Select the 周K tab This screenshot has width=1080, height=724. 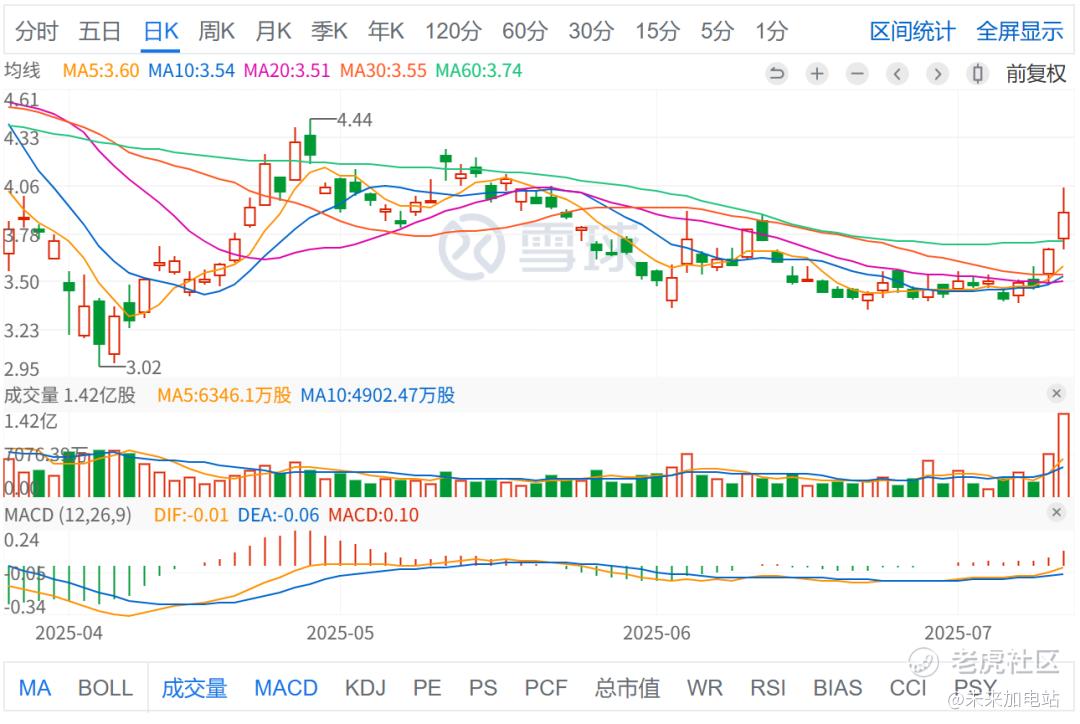[216, 31]
